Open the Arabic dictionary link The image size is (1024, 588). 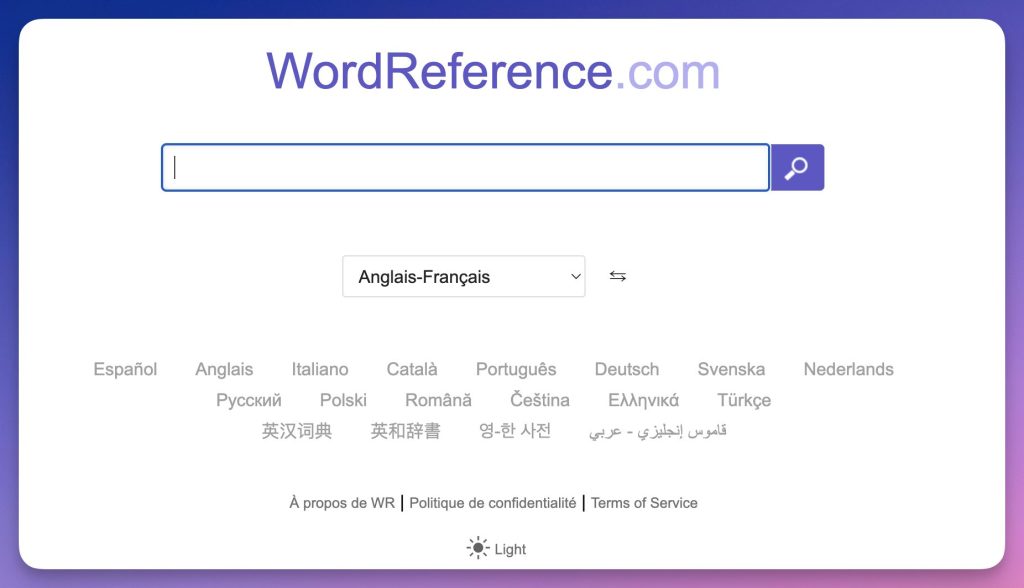[x=655, y=430]
